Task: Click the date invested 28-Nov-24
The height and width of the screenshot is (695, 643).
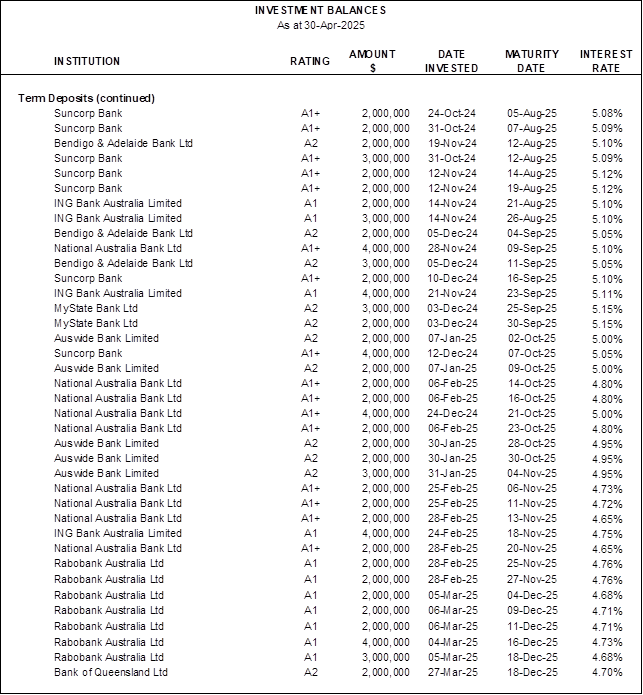Action: point(452,248)
